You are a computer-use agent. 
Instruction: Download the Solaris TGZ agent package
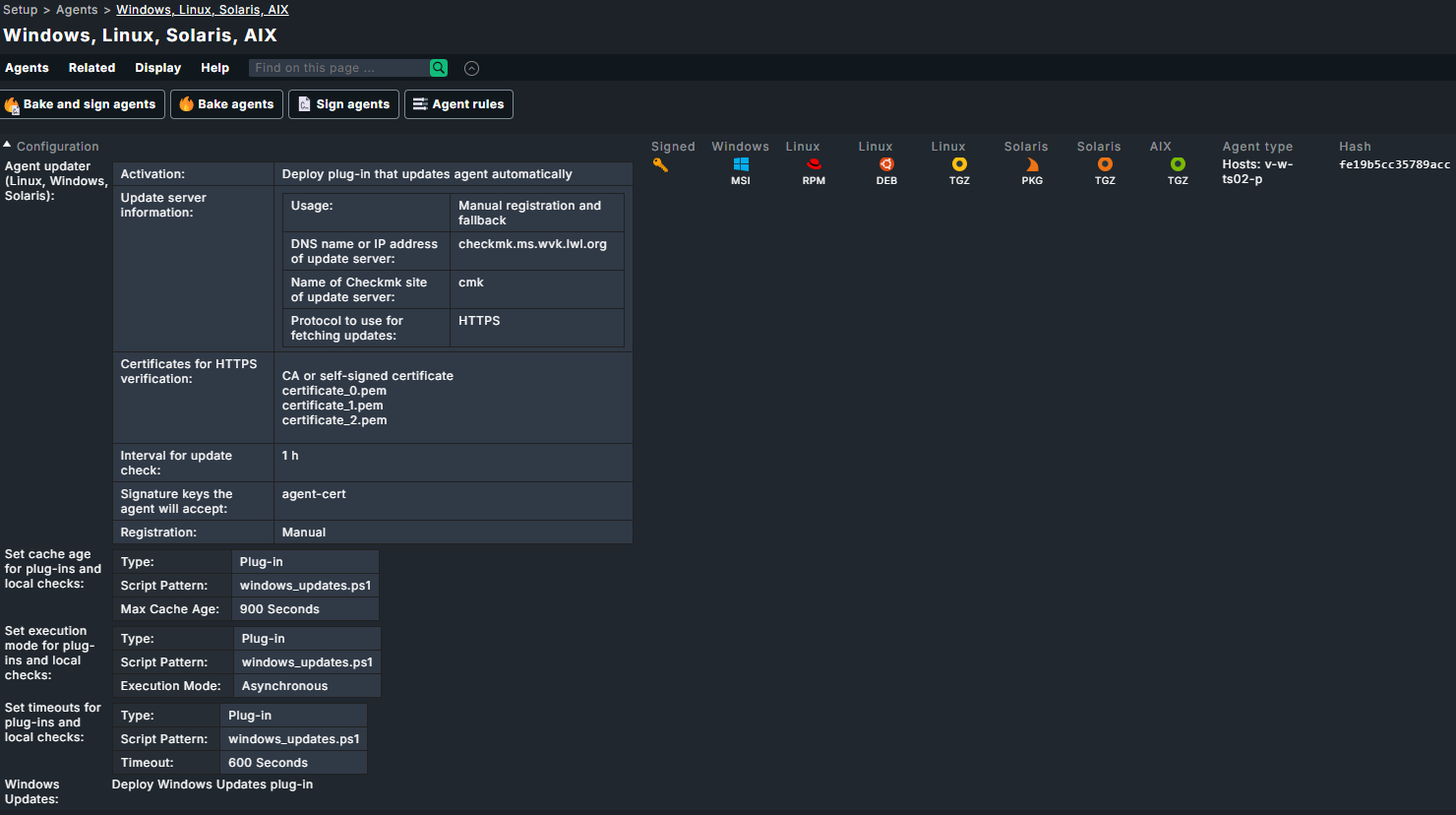tap(1105, 171)
